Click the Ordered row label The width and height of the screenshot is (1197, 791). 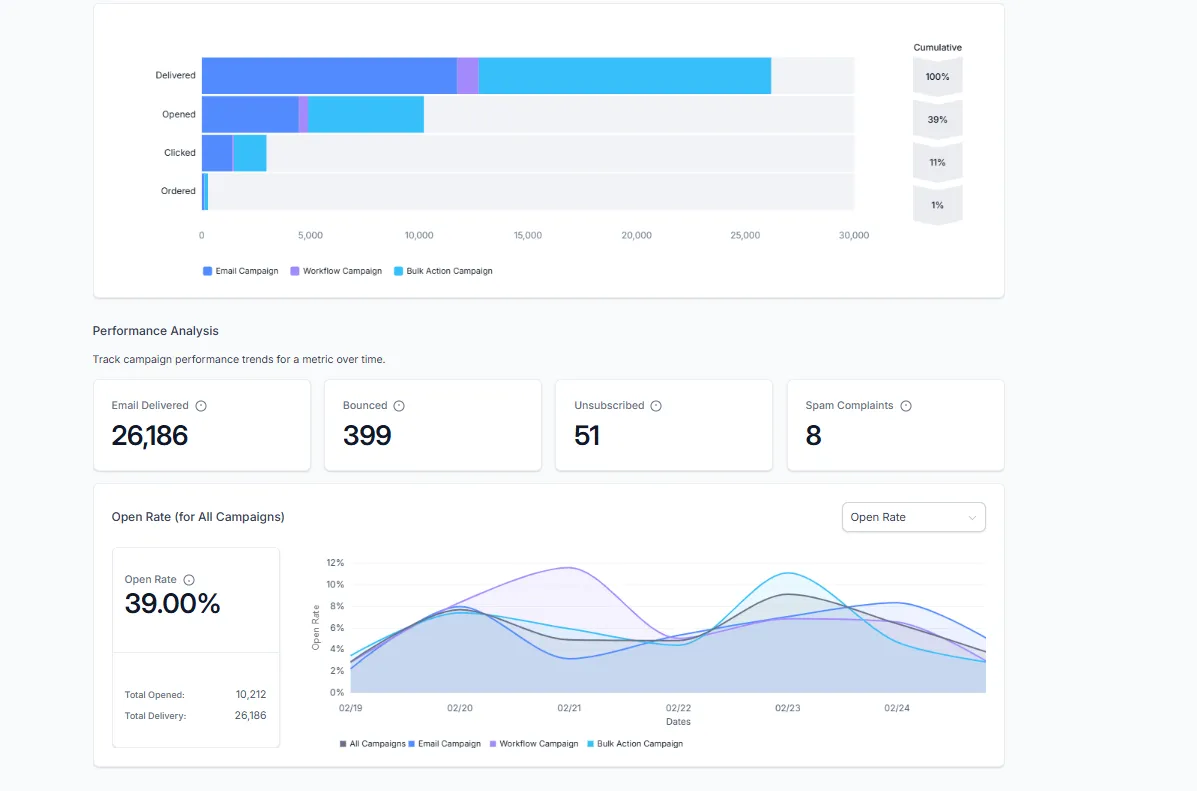[x=178, y=191]
